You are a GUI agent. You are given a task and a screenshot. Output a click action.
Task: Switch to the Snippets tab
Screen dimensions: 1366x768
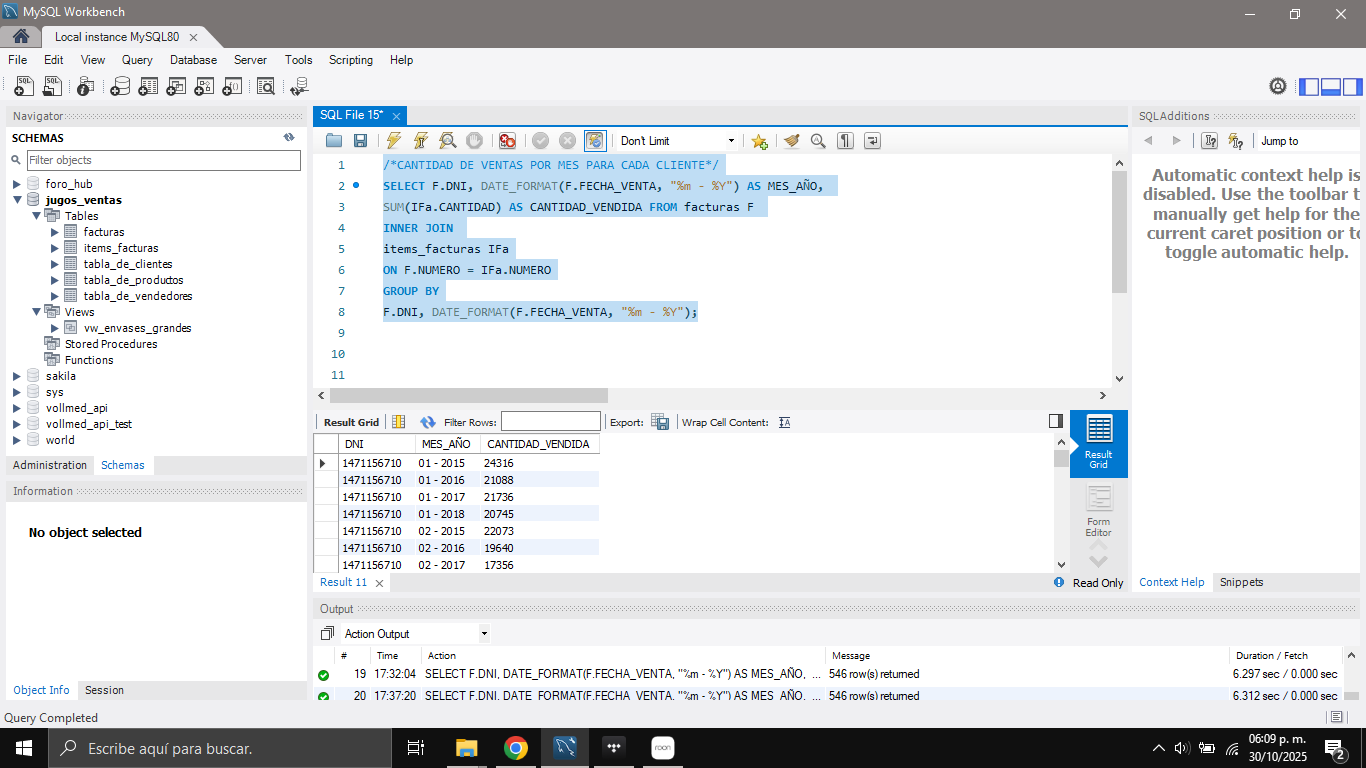(x=1241, y=582)
